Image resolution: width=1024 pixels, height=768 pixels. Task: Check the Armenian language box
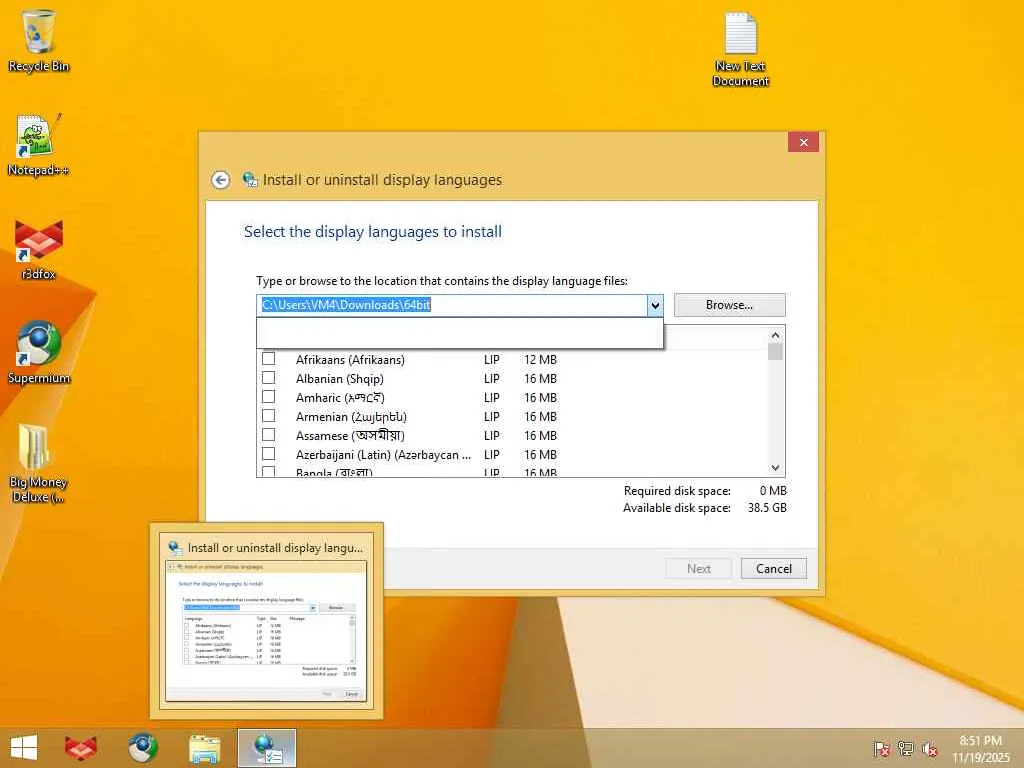click(268, 416)
